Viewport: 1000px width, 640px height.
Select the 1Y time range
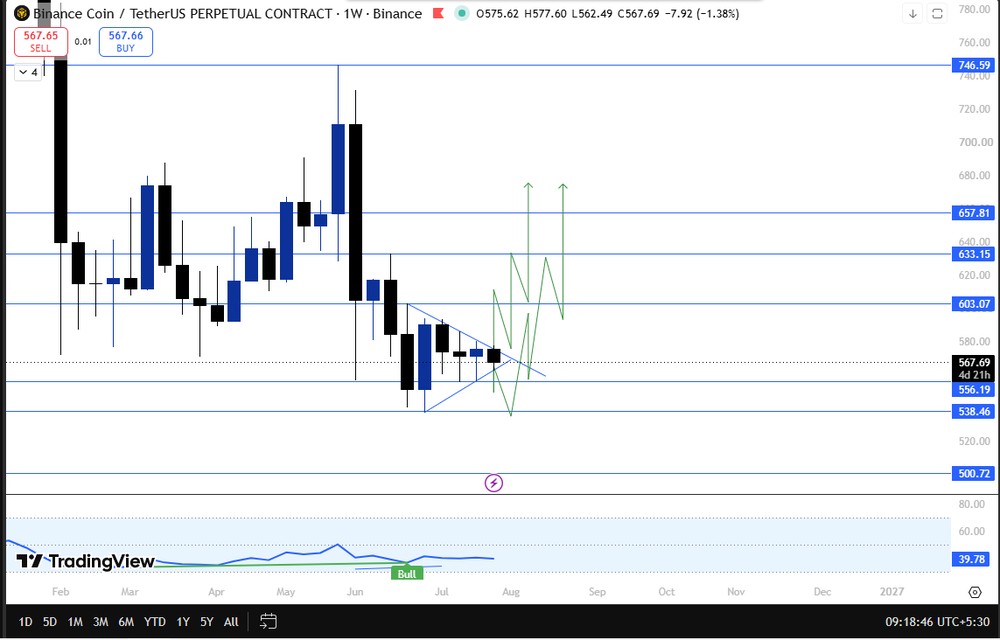pyautogui.click(x=183, y=622)
